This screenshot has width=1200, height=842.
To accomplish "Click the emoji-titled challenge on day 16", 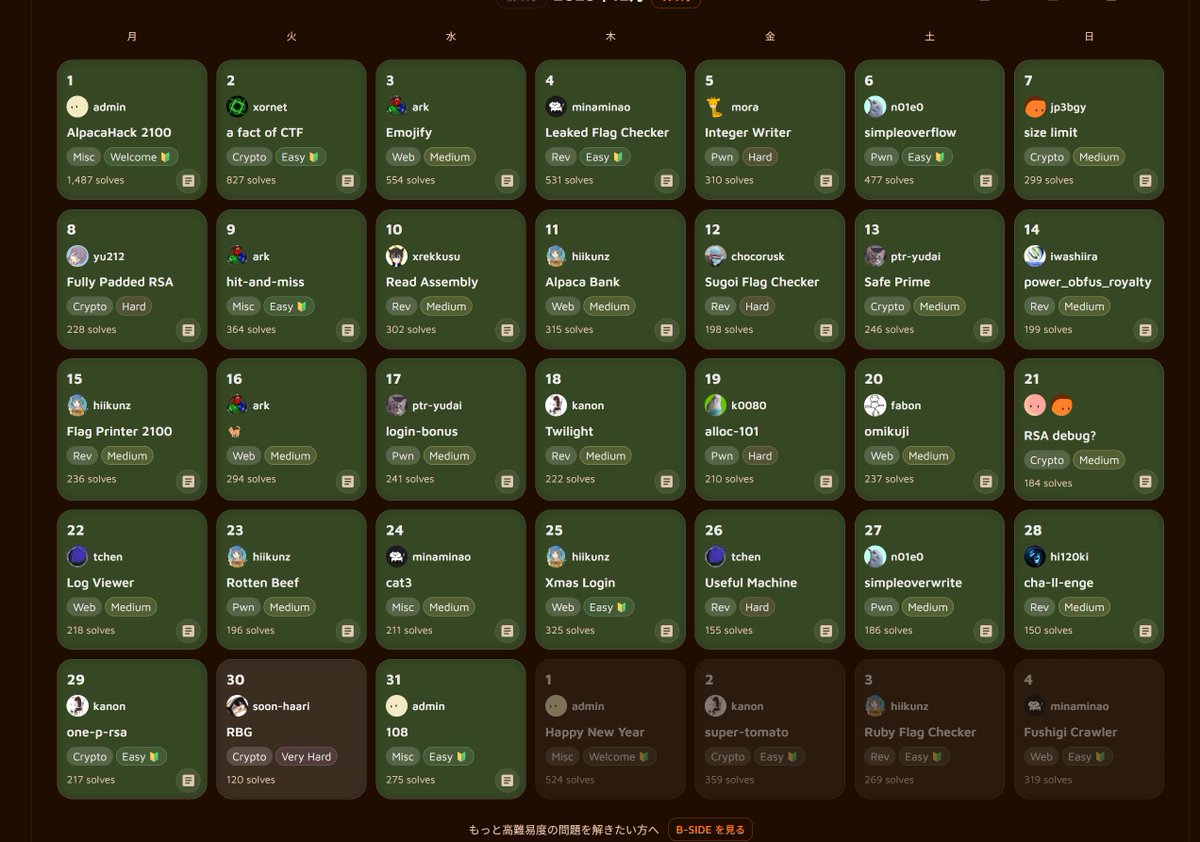I will pos(234,432).
